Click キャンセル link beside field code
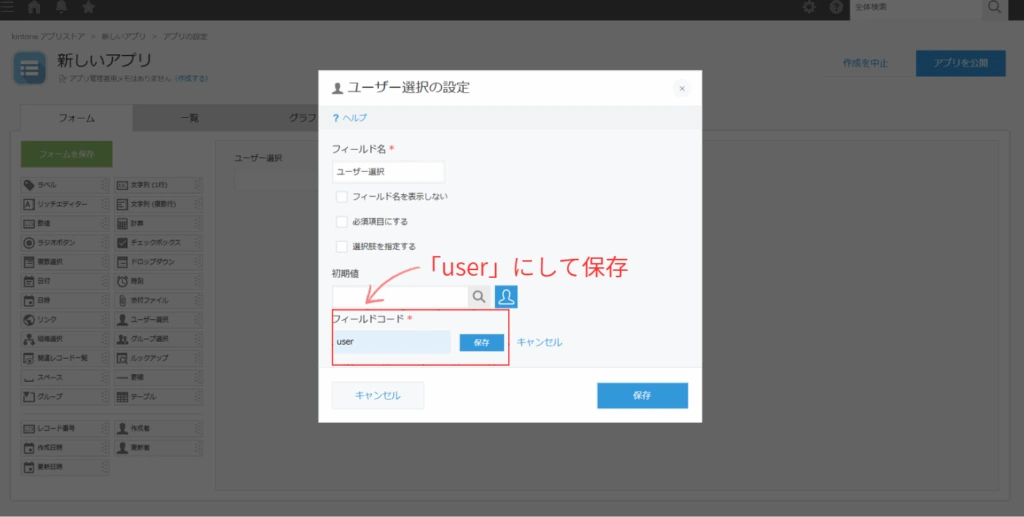1024x517 pixels. tap(539, 342)
